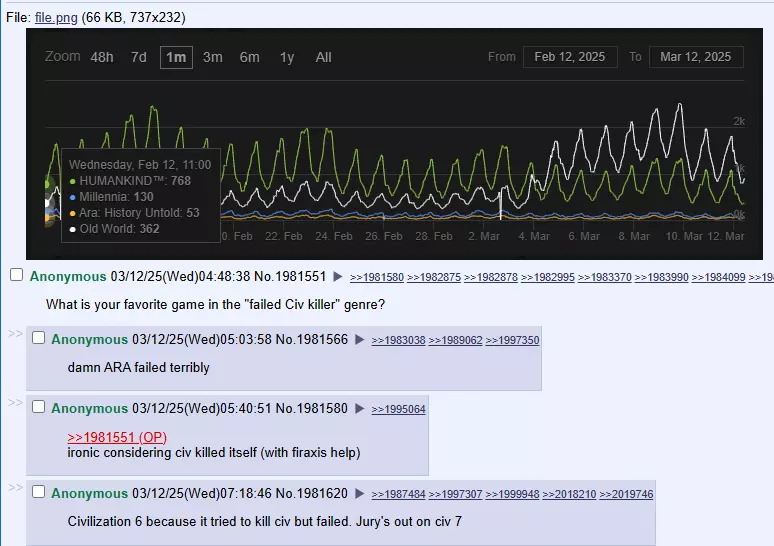Follow backlink >>1982875
This screenshot has height=546, width=774.
(x=434, y=277)
